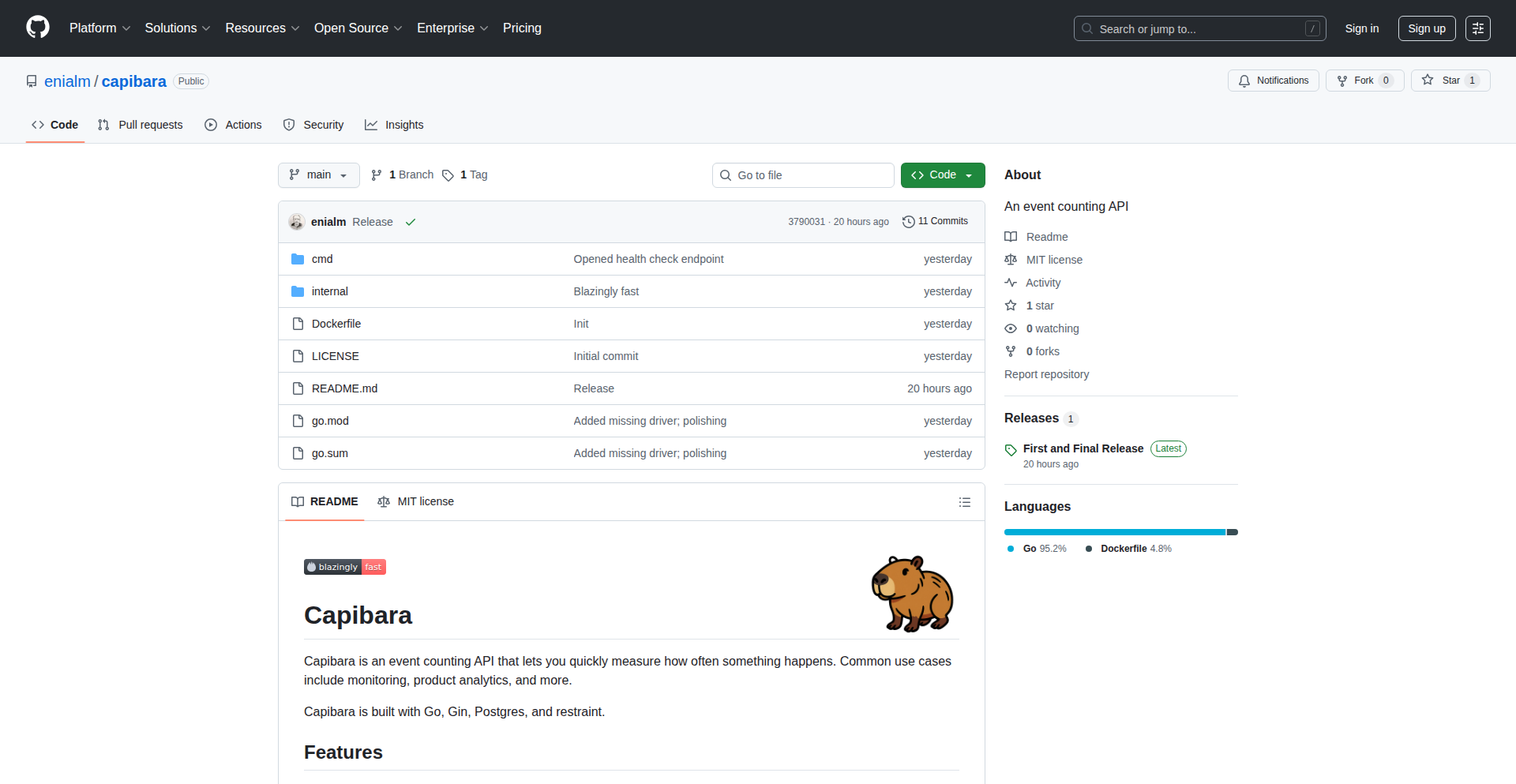
Task: Open the commit history clock icon
Action: (x=908, y=222)
